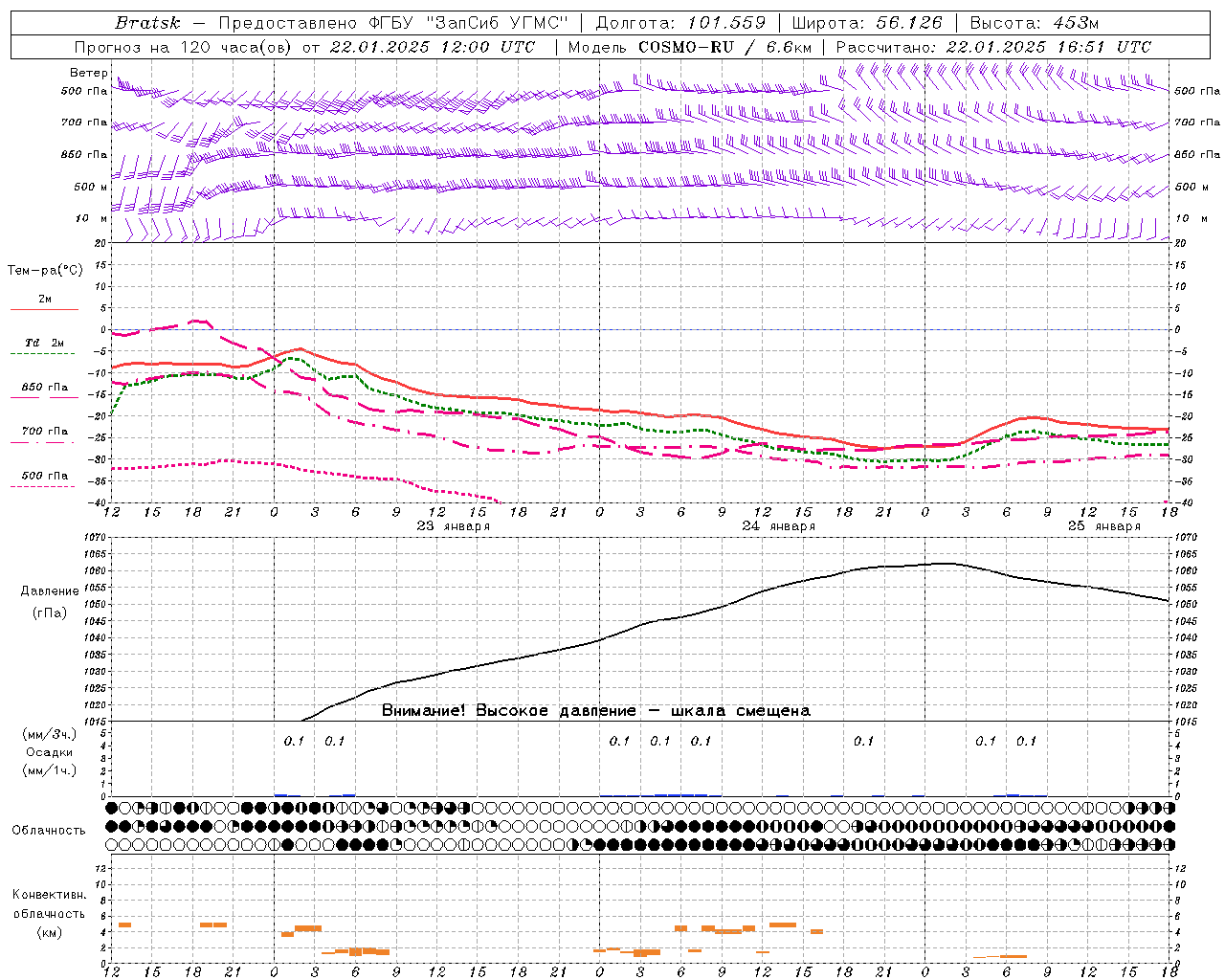The width and height of the screenshot is (1225, 980).
Task: Click the 25 января date label
Action: (x=1103, y=526)
